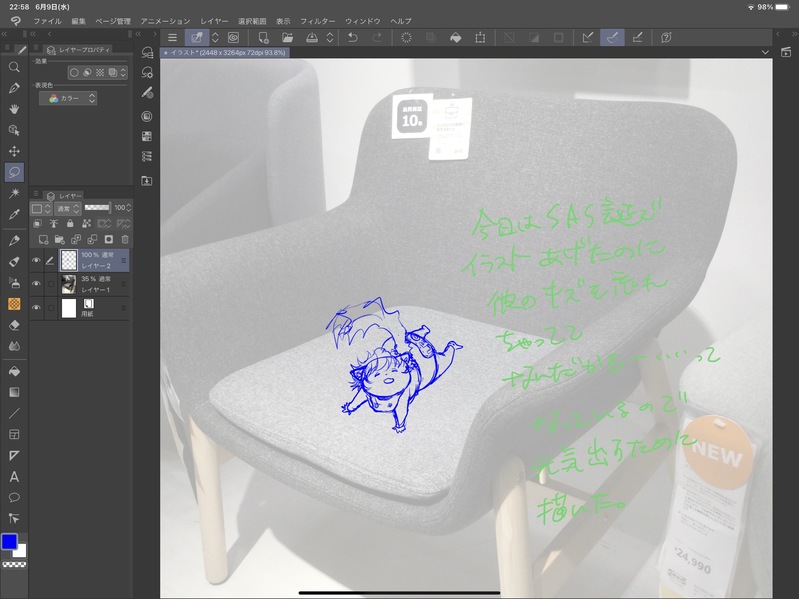Open the ヘルプ menu
Image resolution: width=799 pixels, height=599 pixels.
[x=401, y=21]
